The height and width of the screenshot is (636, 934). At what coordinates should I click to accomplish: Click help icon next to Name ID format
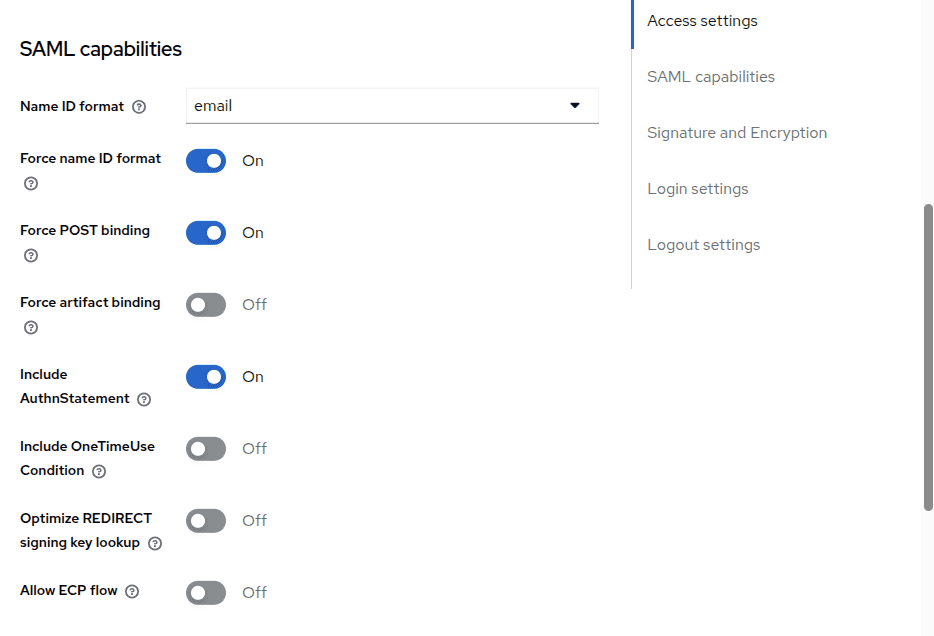click(x=139, y=107)
